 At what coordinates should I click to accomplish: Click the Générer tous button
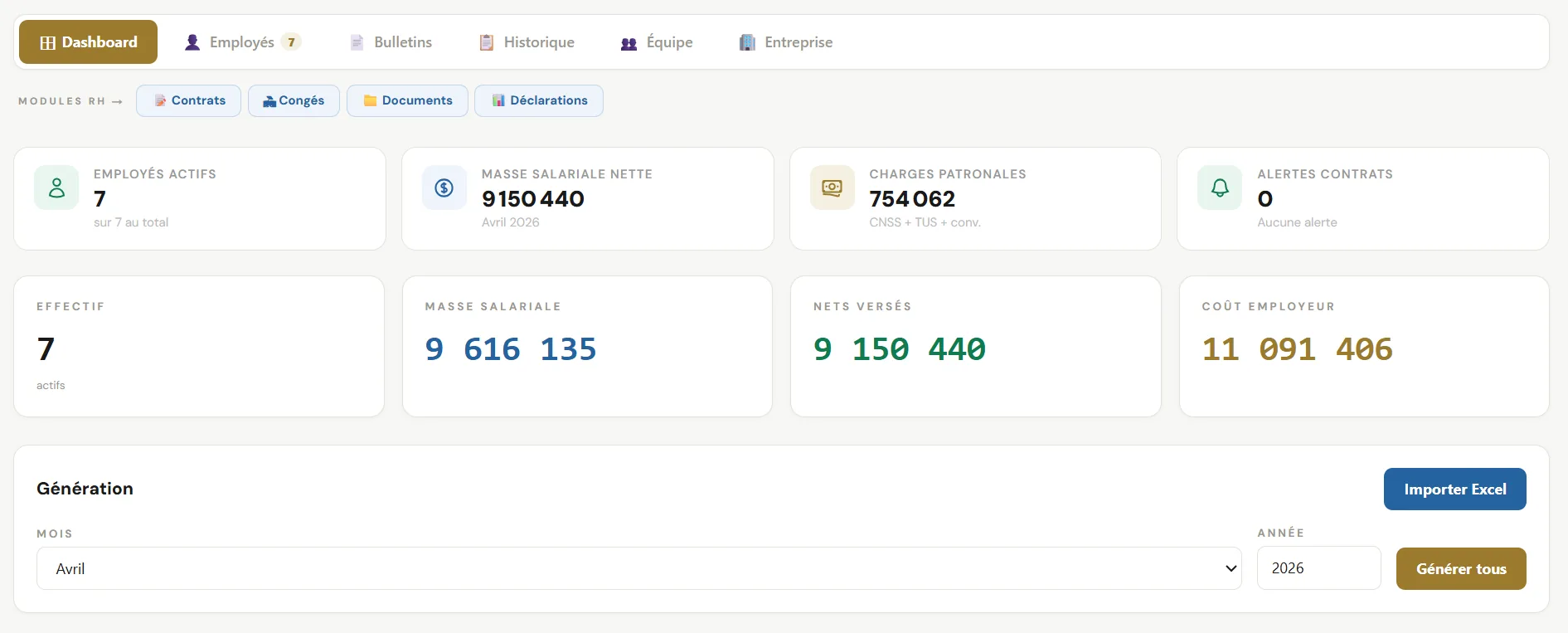(1461, 569)
